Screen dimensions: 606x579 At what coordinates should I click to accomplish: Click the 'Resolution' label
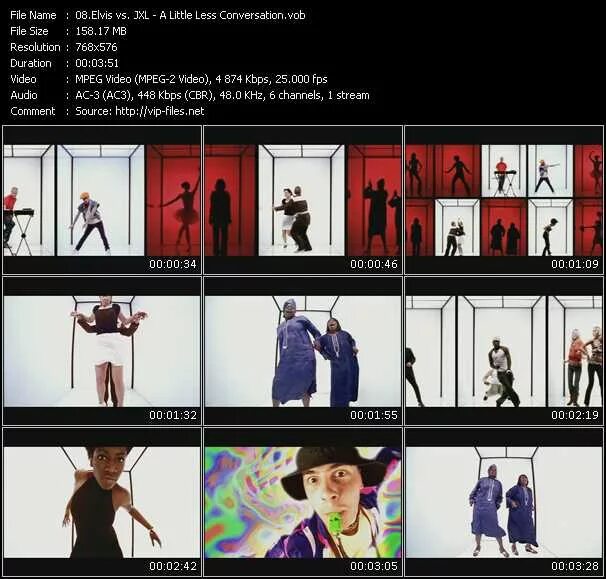[35, 47]
